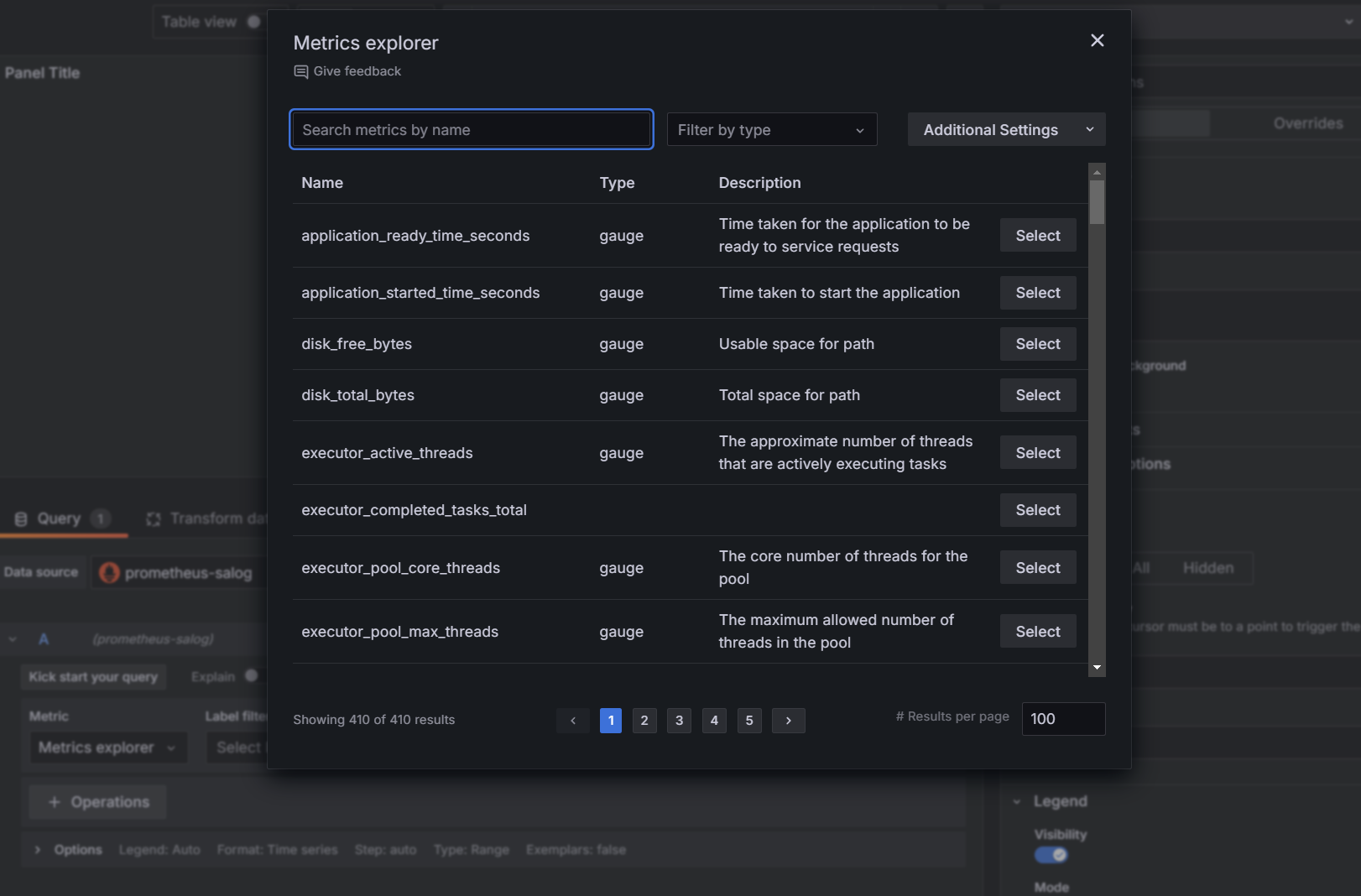
Task: Toggle Table view switch in background panel
Action: click(x=253, y=22)
